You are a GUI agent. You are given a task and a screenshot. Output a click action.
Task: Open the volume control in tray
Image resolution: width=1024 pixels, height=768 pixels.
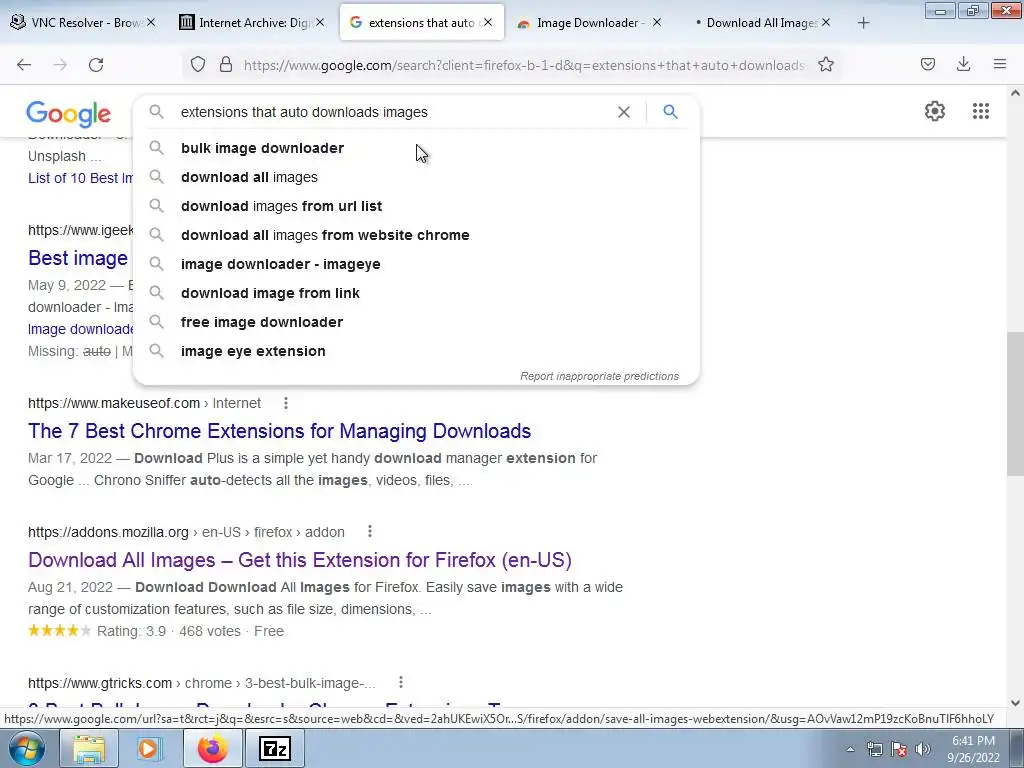tap(922, 749)
